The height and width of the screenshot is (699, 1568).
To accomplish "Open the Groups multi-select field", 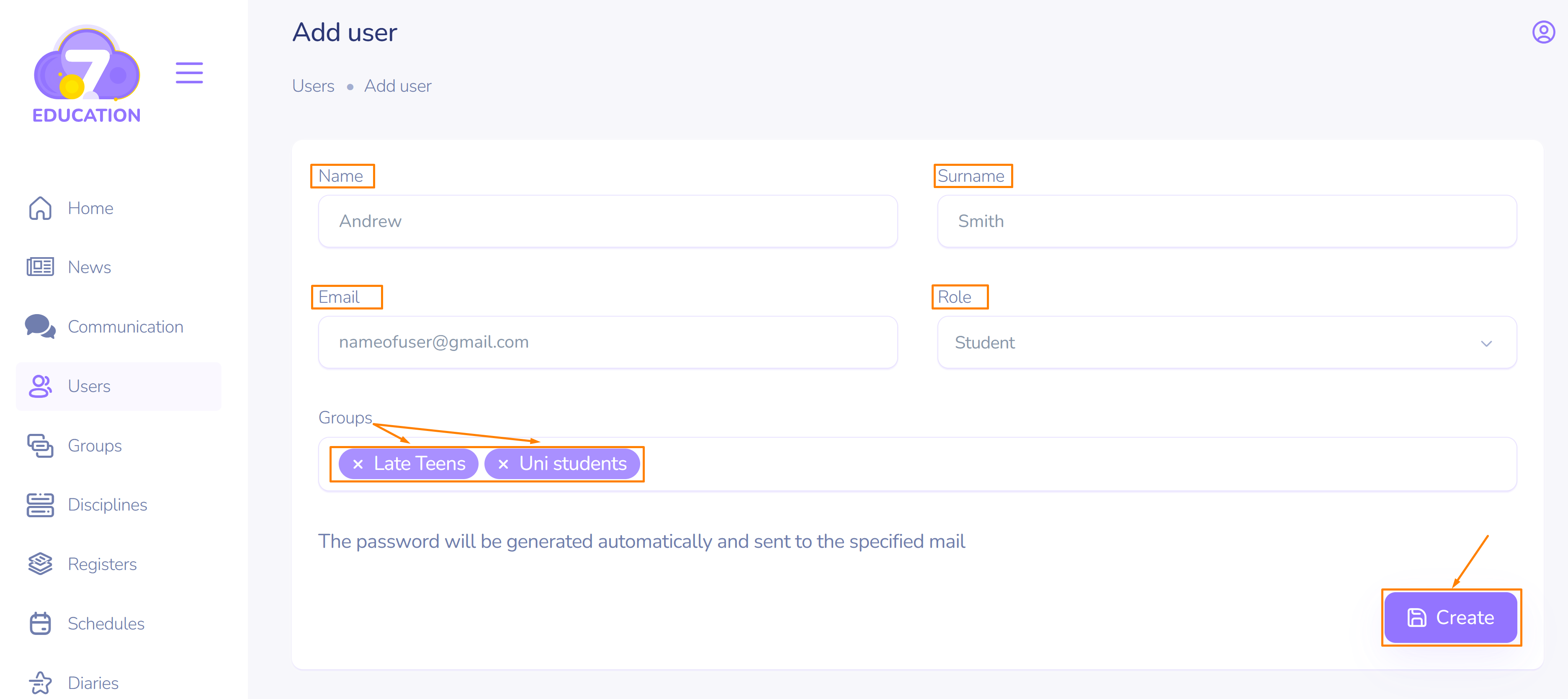I will click(x=1035, y=464).
